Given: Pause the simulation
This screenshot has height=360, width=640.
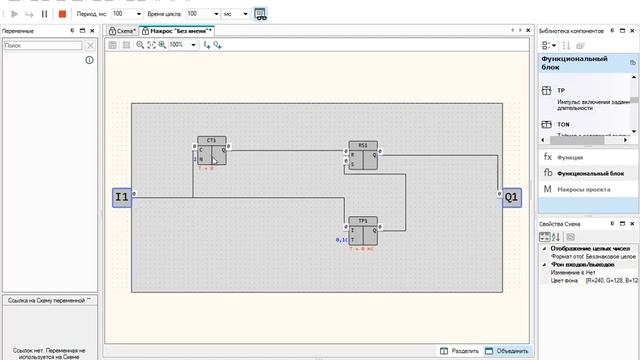Looking at the screenshot, I should point(44,14).
